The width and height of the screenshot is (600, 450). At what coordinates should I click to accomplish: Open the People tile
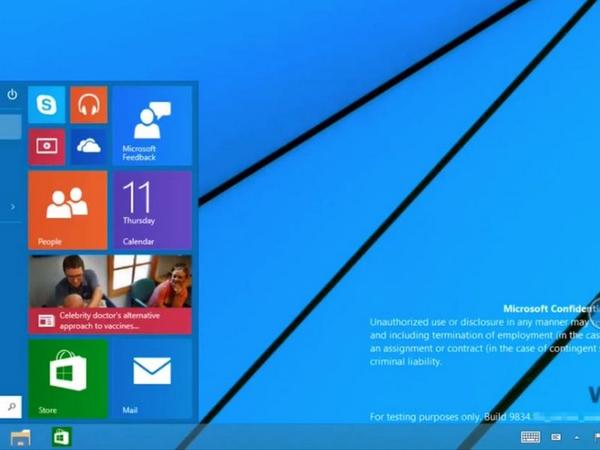point(68,210)
